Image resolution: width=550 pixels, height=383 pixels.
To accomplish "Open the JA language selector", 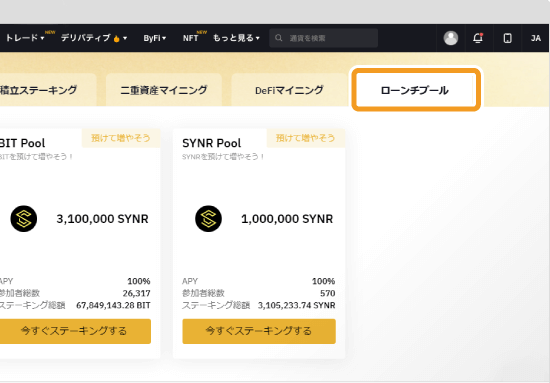I will 536,38.
